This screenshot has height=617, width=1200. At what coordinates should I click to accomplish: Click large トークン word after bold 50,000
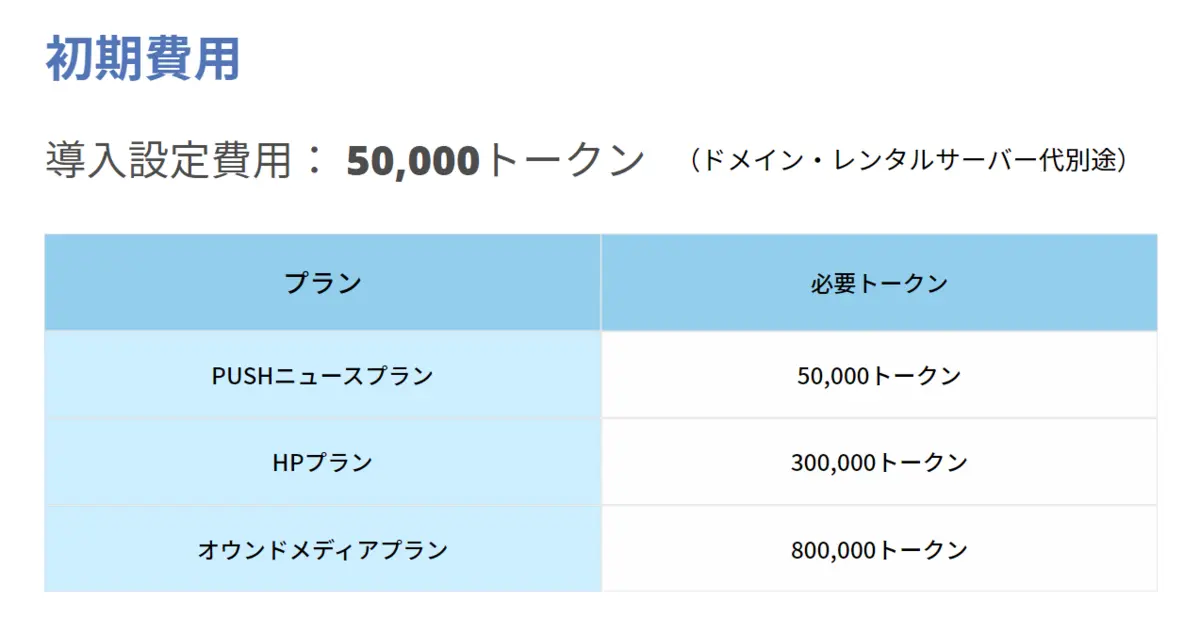pyautogui.click(x=564, y=161)
